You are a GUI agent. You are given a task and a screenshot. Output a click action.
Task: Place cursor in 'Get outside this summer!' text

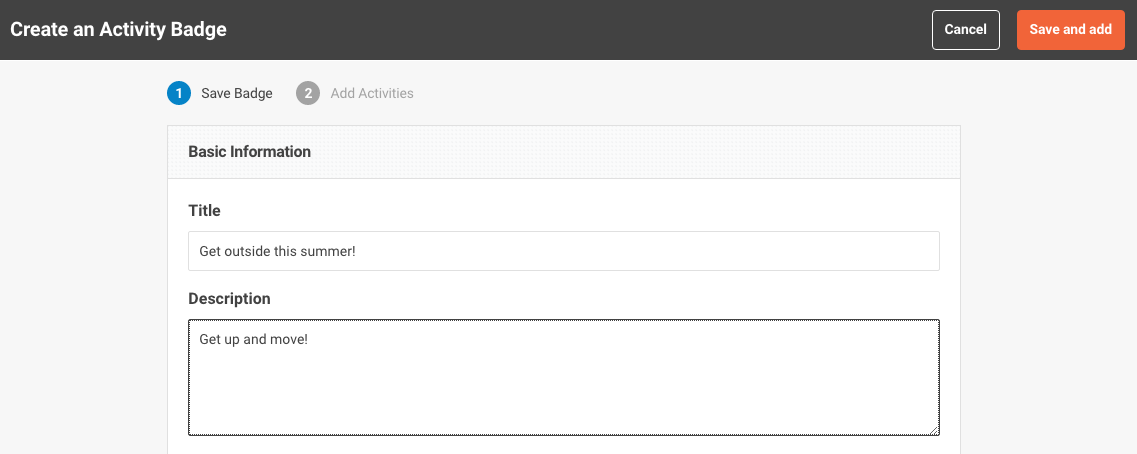coord(277,252)
